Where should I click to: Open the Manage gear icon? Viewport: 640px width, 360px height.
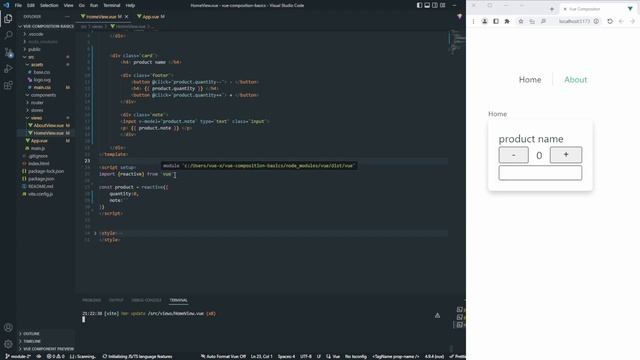pyautogui.click(x=8, y=344)
